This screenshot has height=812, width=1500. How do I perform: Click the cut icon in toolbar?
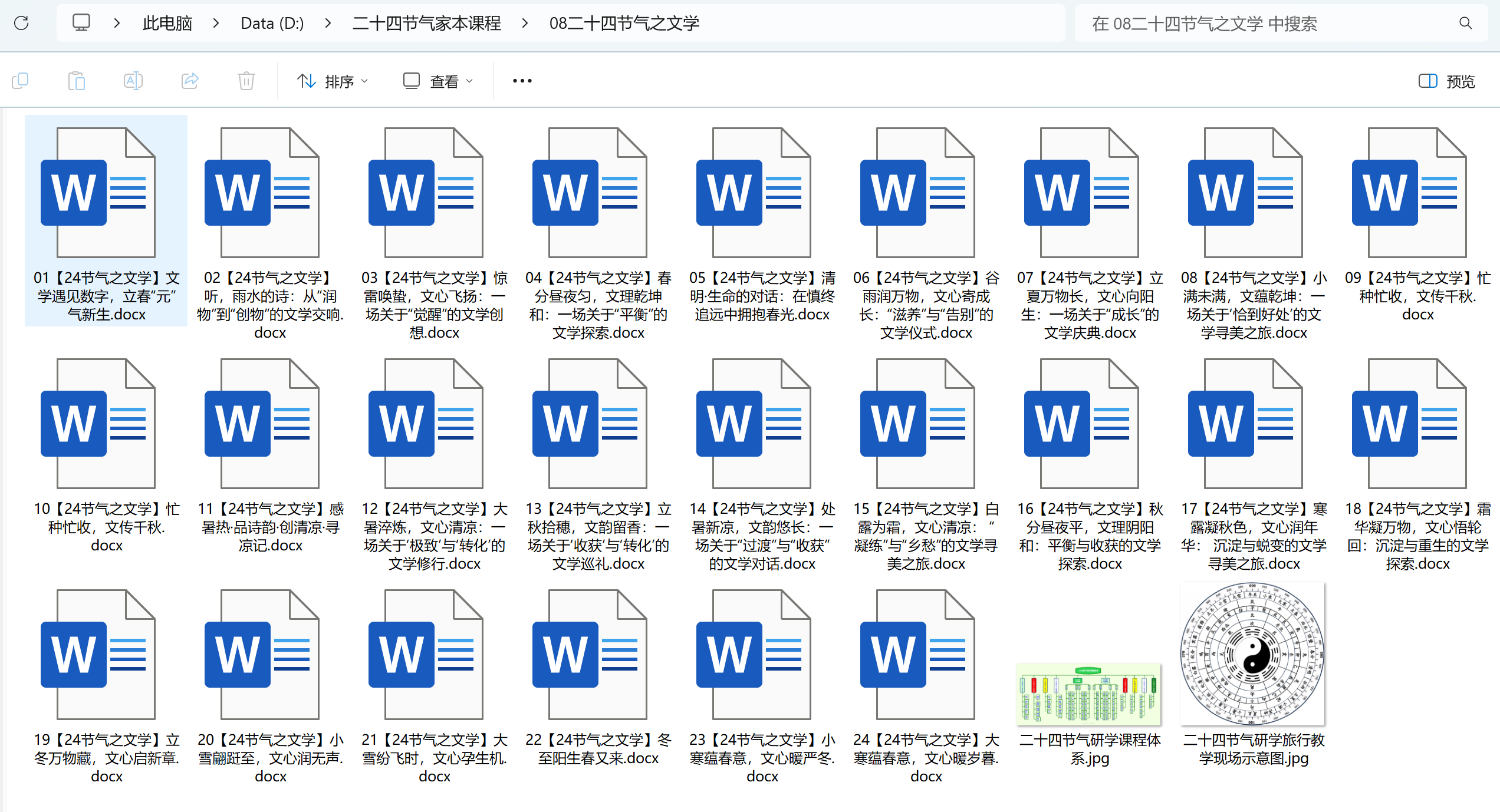19,81
